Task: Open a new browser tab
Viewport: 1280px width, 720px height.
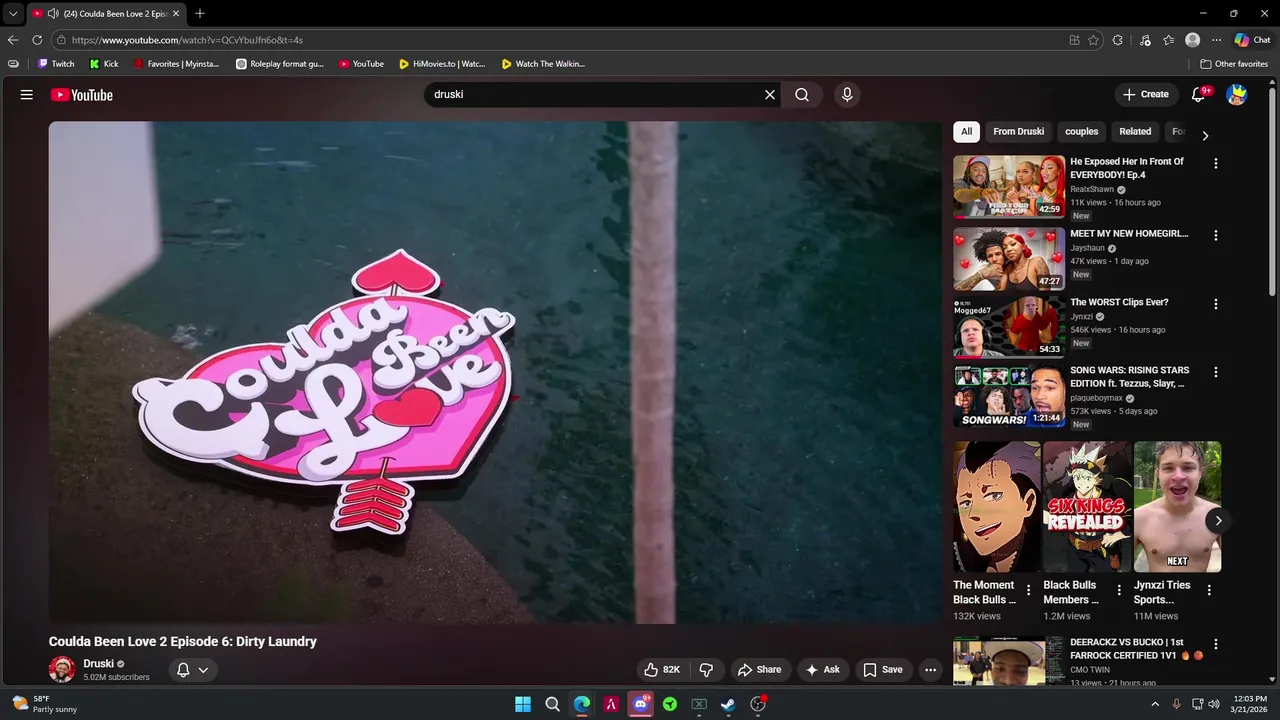Action: click(x=200, y=14)
